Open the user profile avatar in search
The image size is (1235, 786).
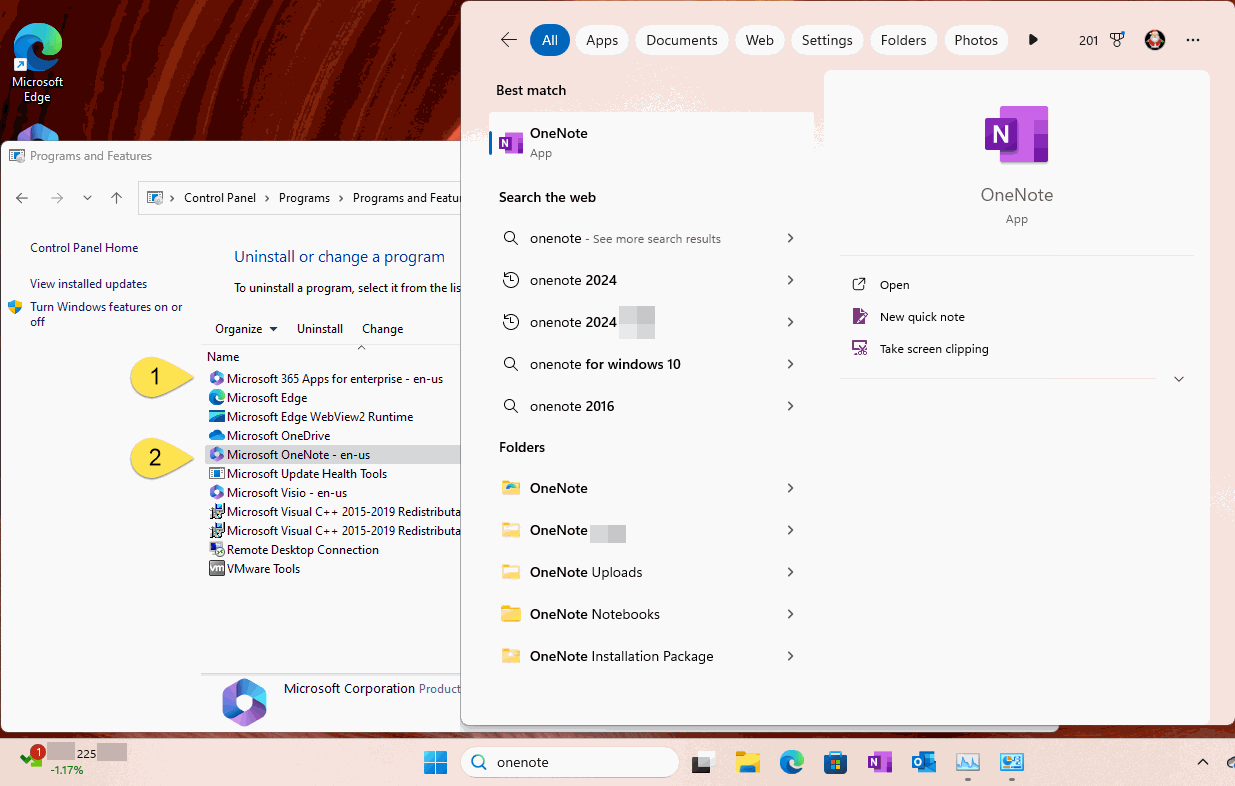point(1155,40)
